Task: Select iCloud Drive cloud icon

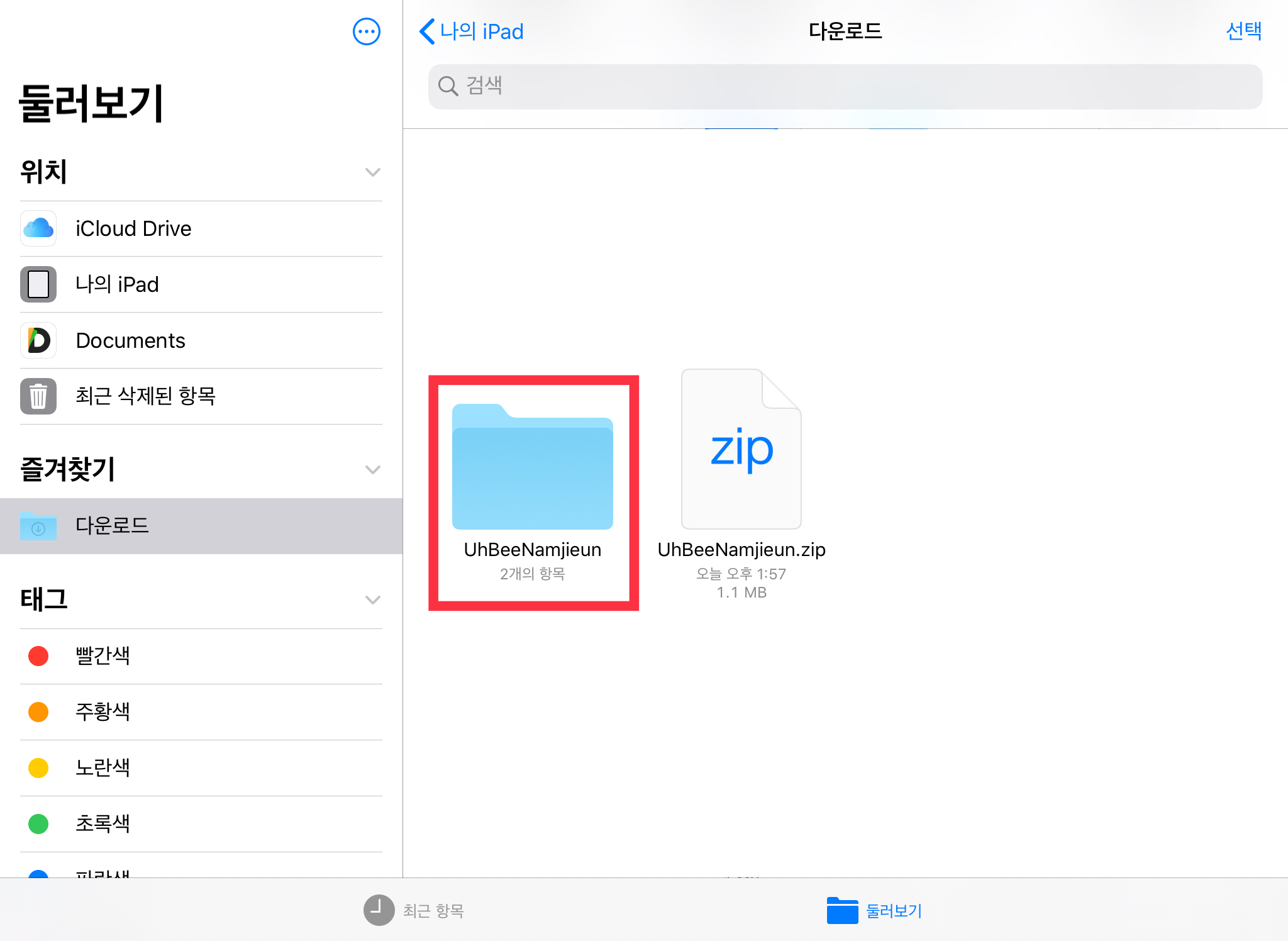Action: tap(38, 228)
